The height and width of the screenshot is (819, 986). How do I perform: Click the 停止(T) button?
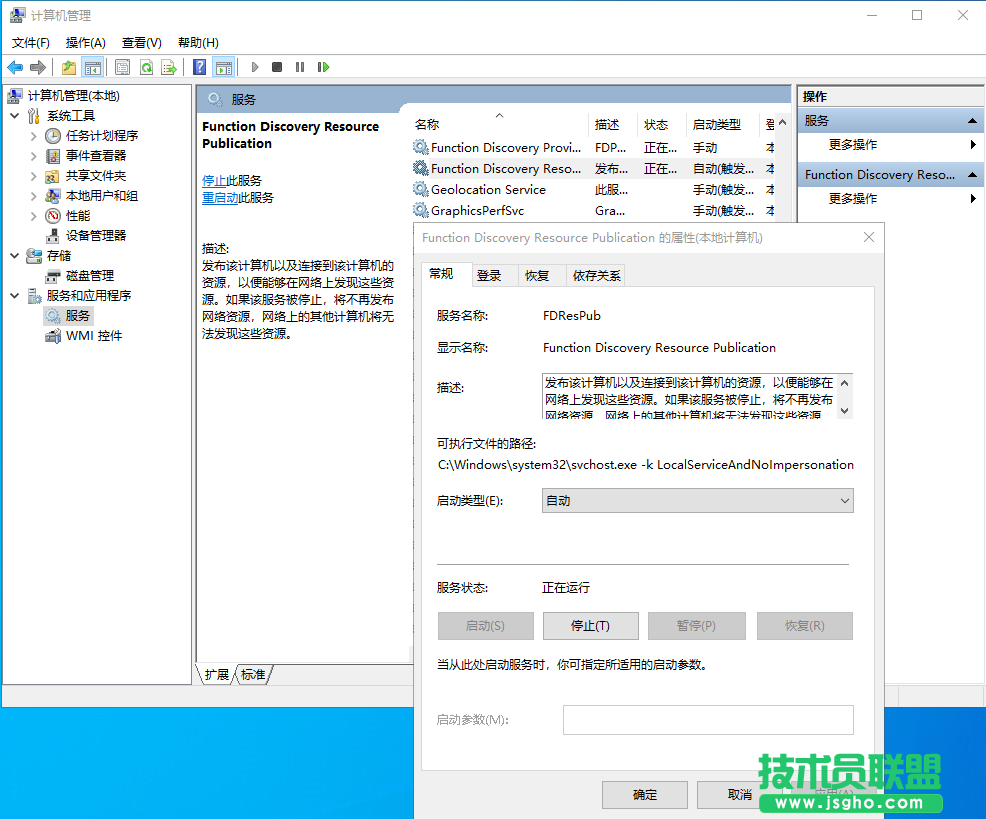tap(590, 626)
